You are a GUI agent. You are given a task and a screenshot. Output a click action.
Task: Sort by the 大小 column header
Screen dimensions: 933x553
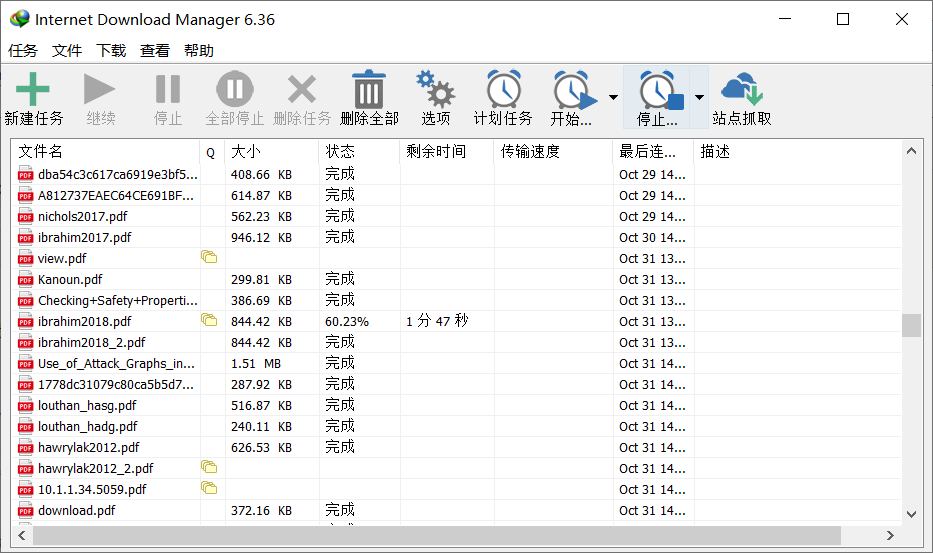[271, 152]
